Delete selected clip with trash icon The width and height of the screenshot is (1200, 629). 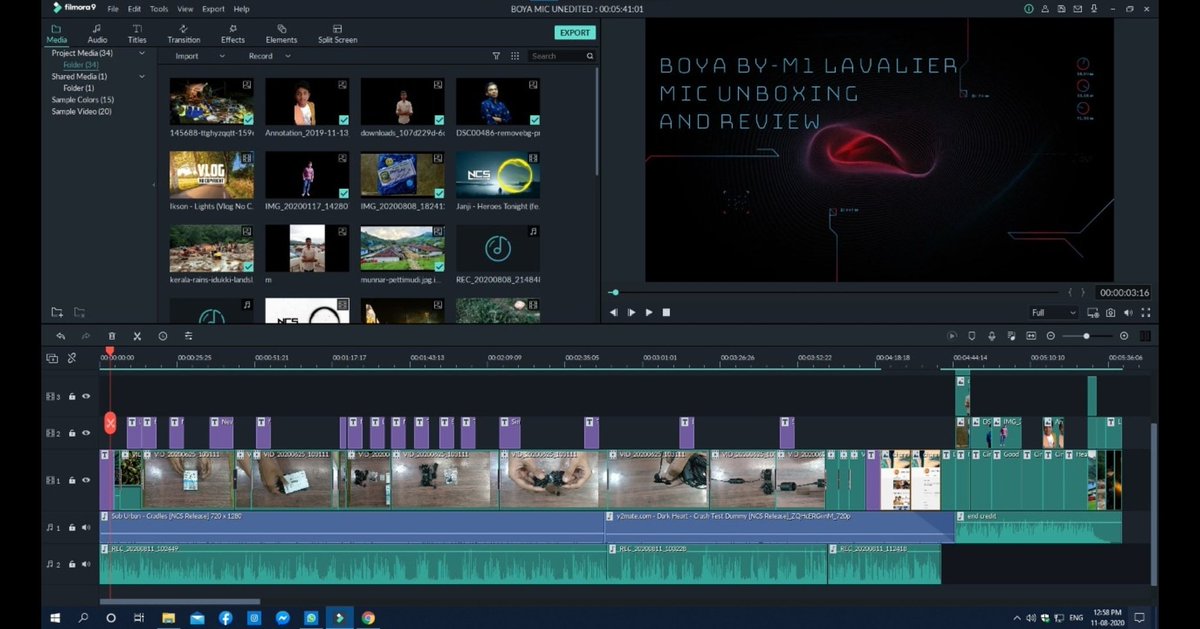point(112,336)
